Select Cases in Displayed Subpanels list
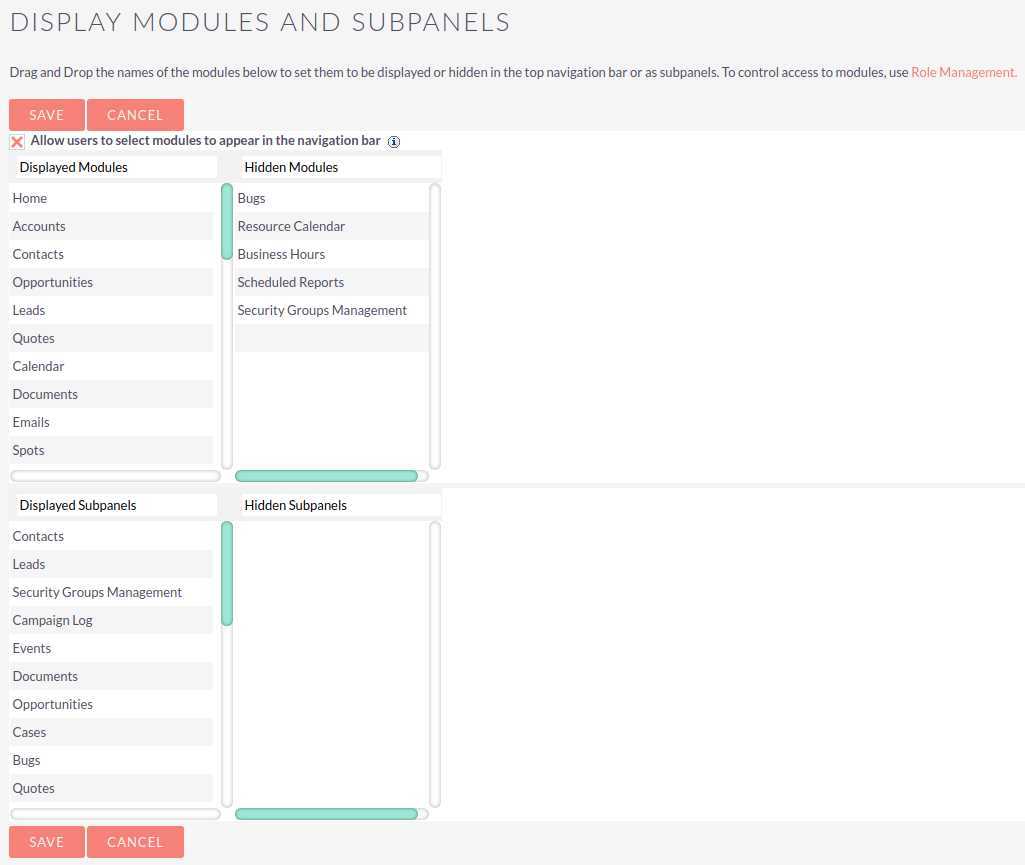Viewport: 1025px width, 865px height. [x=30, y=732]
